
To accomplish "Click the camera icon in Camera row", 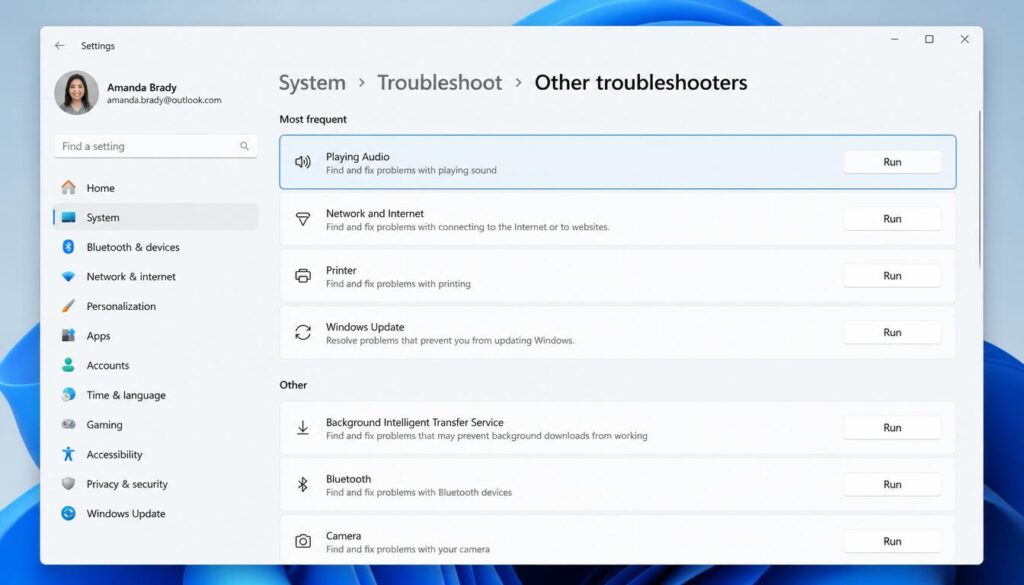I will [302, 541].
